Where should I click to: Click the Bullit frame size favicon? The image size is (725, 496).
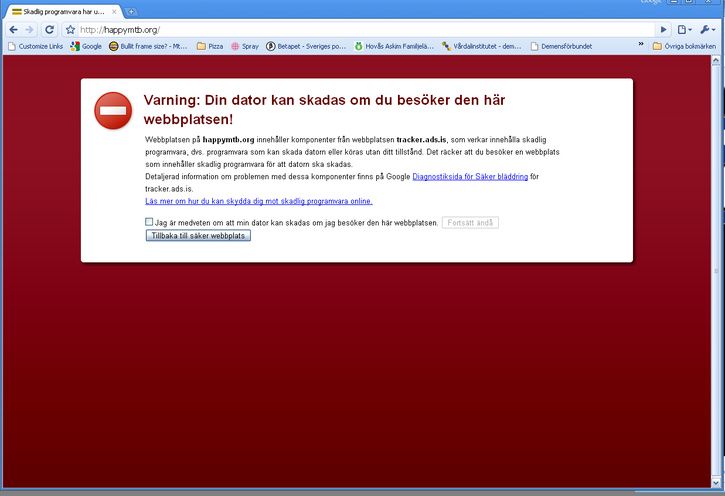click(114, 46)
